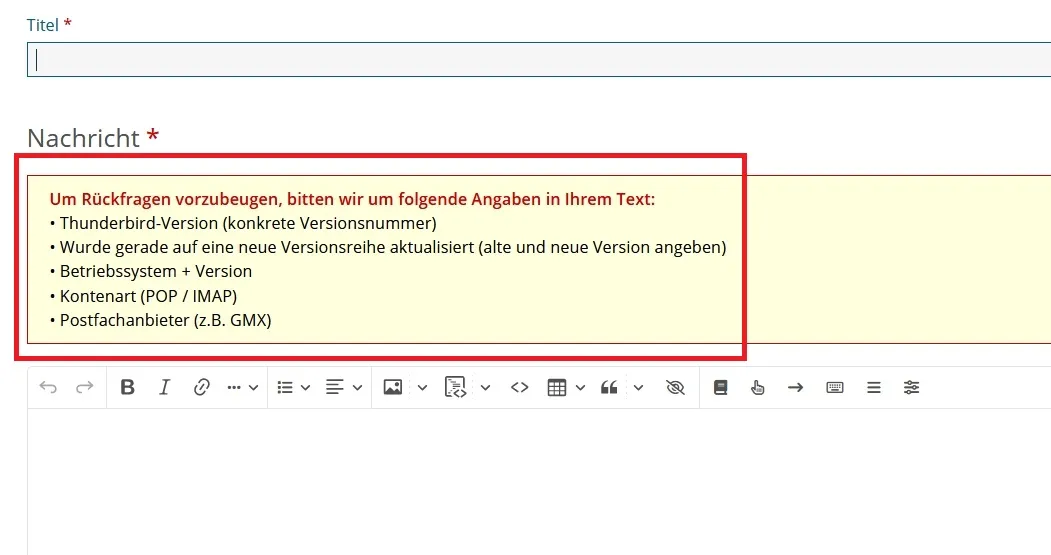Insert a table using the grid icon
Image resolution: width=1051 pixels, height=555 pixels.
click(556, 387)
